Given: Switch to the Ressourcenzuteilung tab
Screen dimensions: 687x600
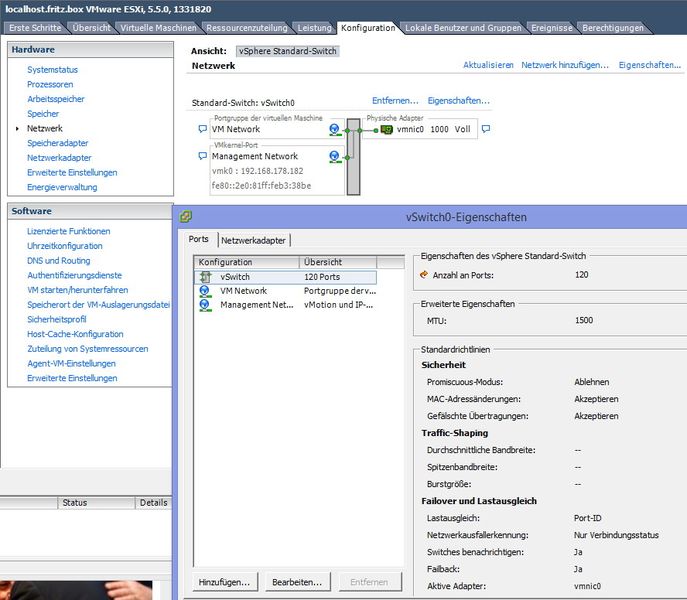Looking at the screenshot, I should point(247,28).
